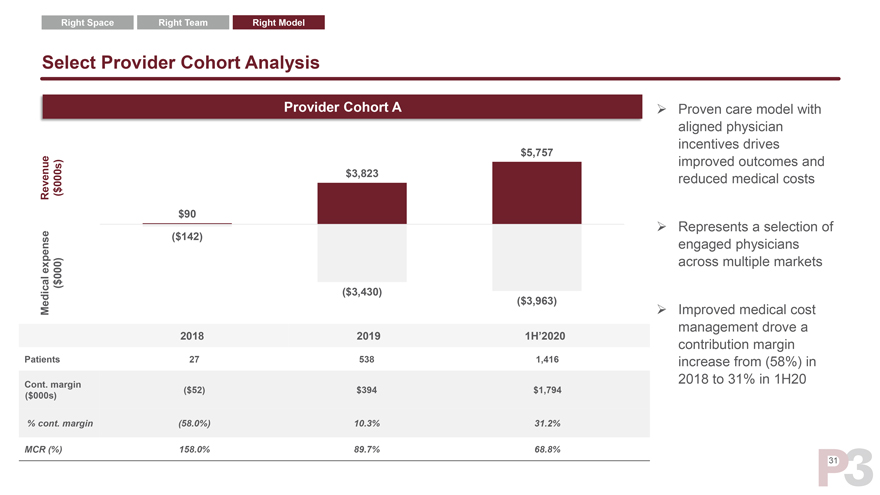Image resolution: width=880 pixels, height=495 pixels.
Task: Select the Provider Cohort A header banner
Action: pyautogui.click(x=342, y=107)
